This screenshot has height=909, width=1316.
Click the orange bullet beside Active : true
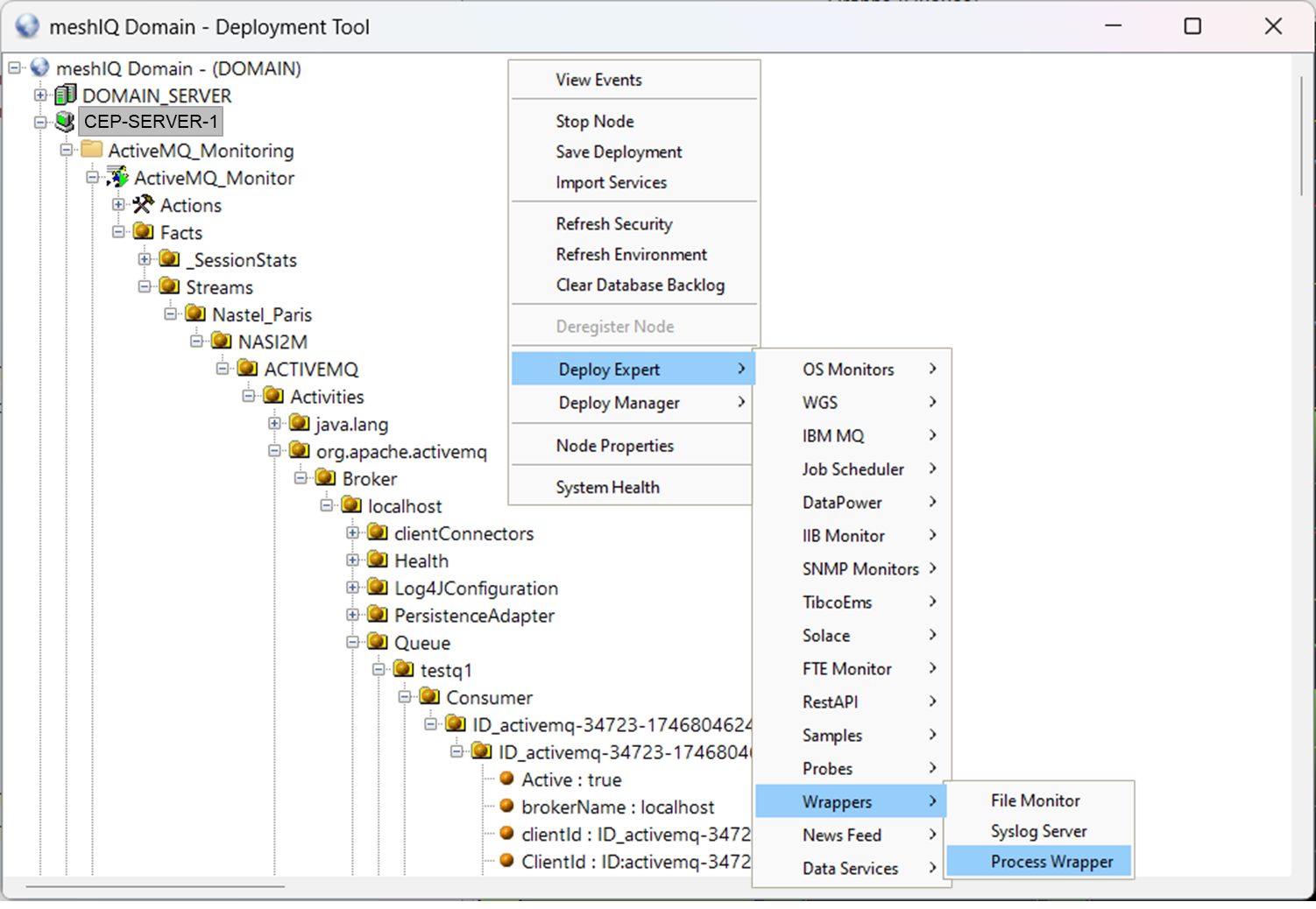point(506,778)
